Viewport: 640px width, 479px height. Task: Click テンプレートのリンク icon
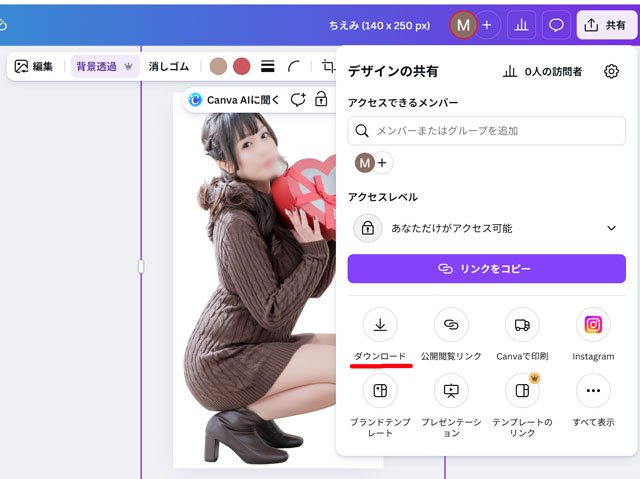(522, 390)
